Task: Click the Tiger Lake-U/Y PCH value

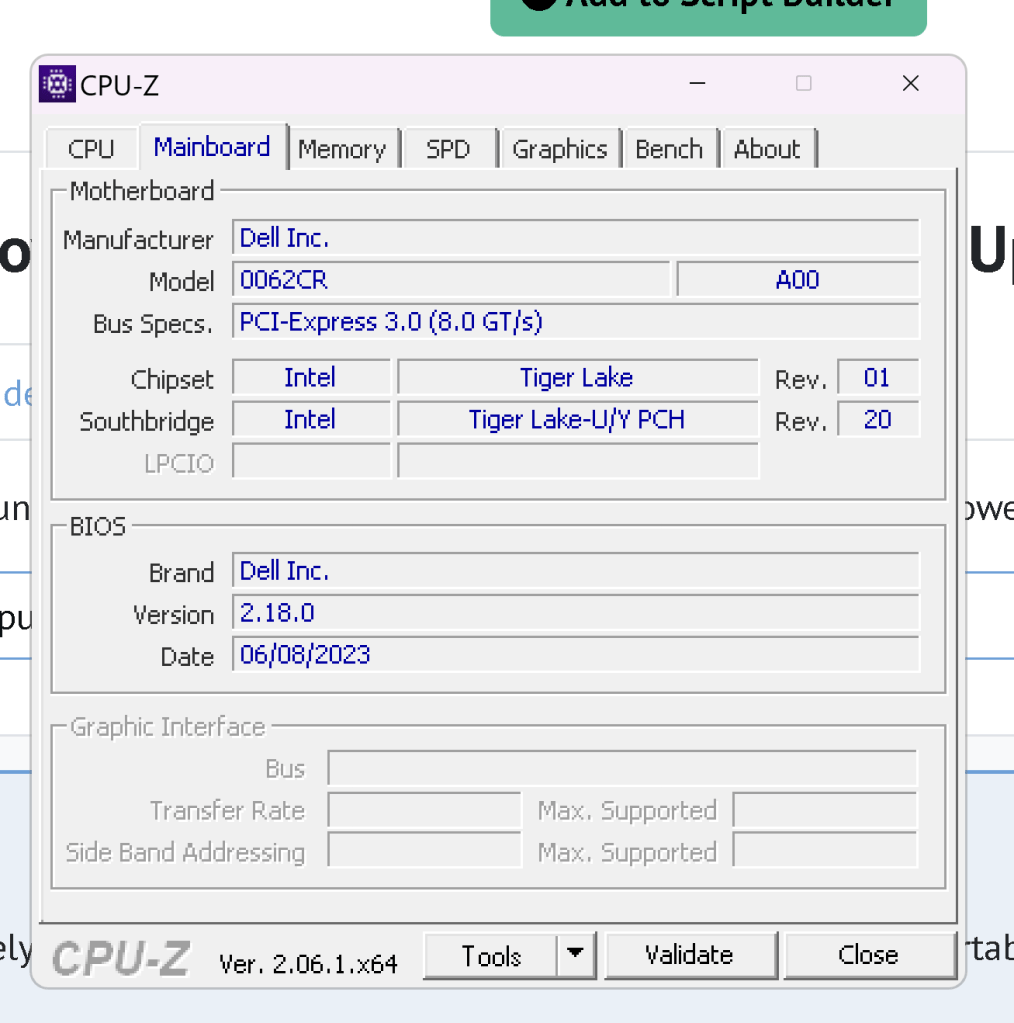Action: 578,420
